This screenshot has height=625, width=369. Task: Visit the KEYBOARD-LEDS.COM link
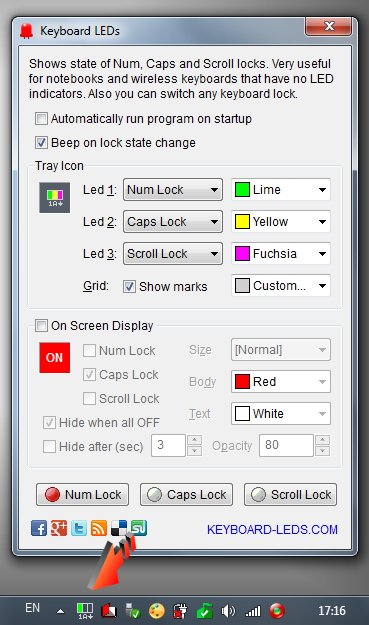tap(272, 530)
